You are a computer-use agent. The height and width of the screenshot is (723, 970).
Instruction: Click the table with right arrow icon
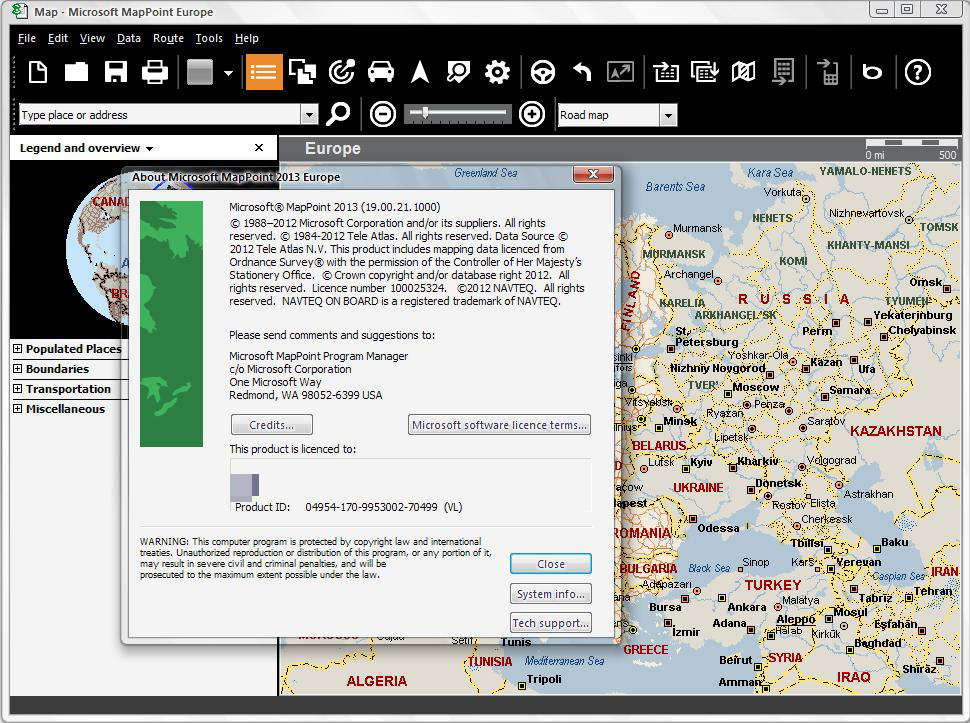click(x=666, y=72)
